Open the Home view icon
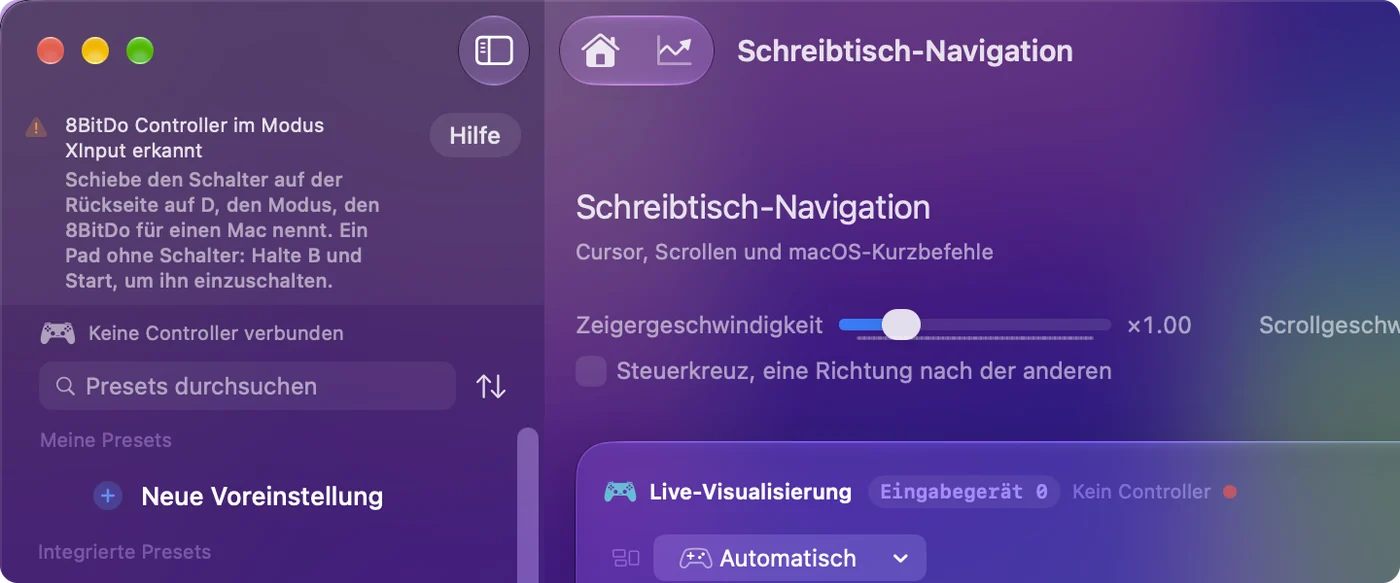 pos(600,51)
